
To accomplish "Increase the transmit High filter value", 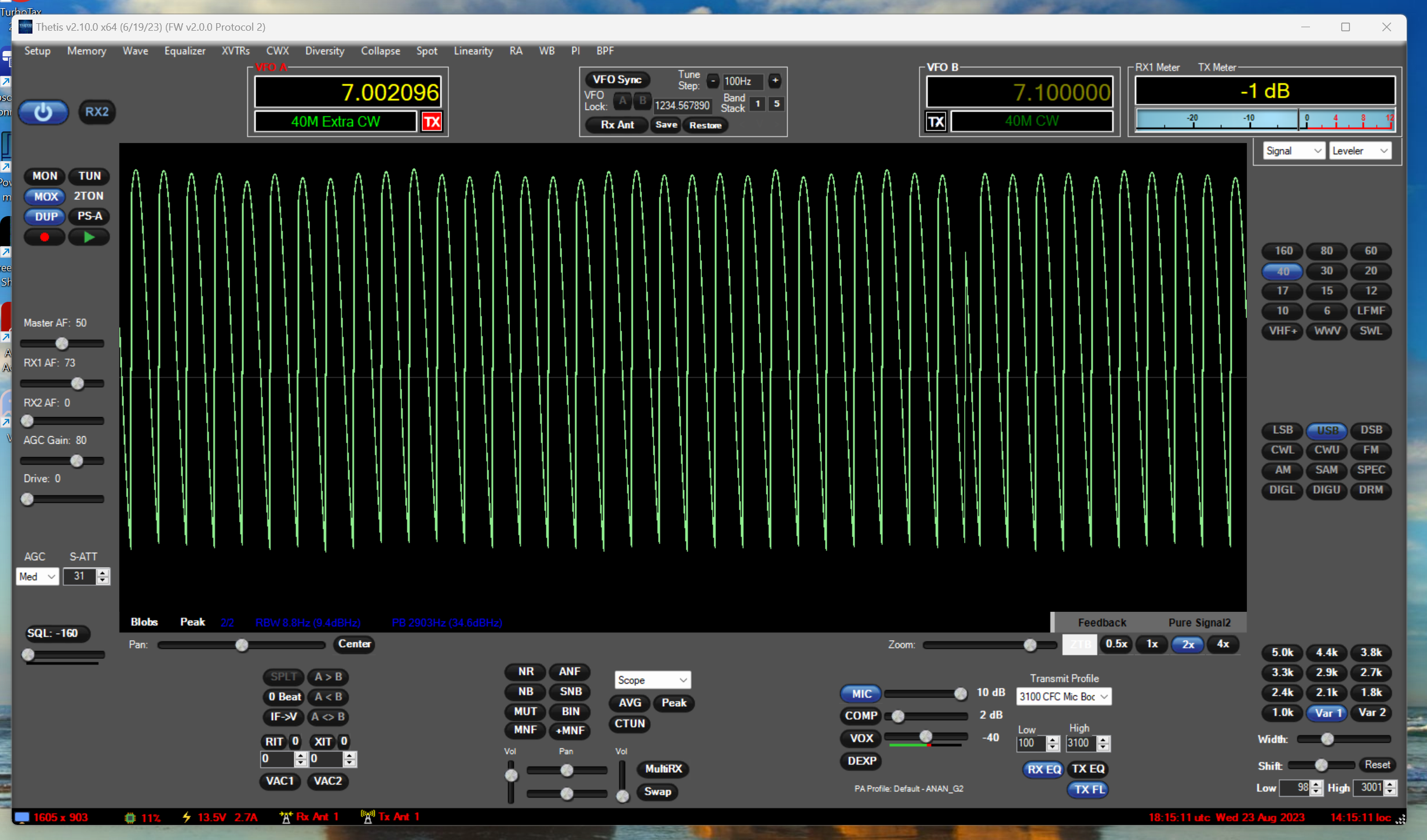I will coord(1103,740).
